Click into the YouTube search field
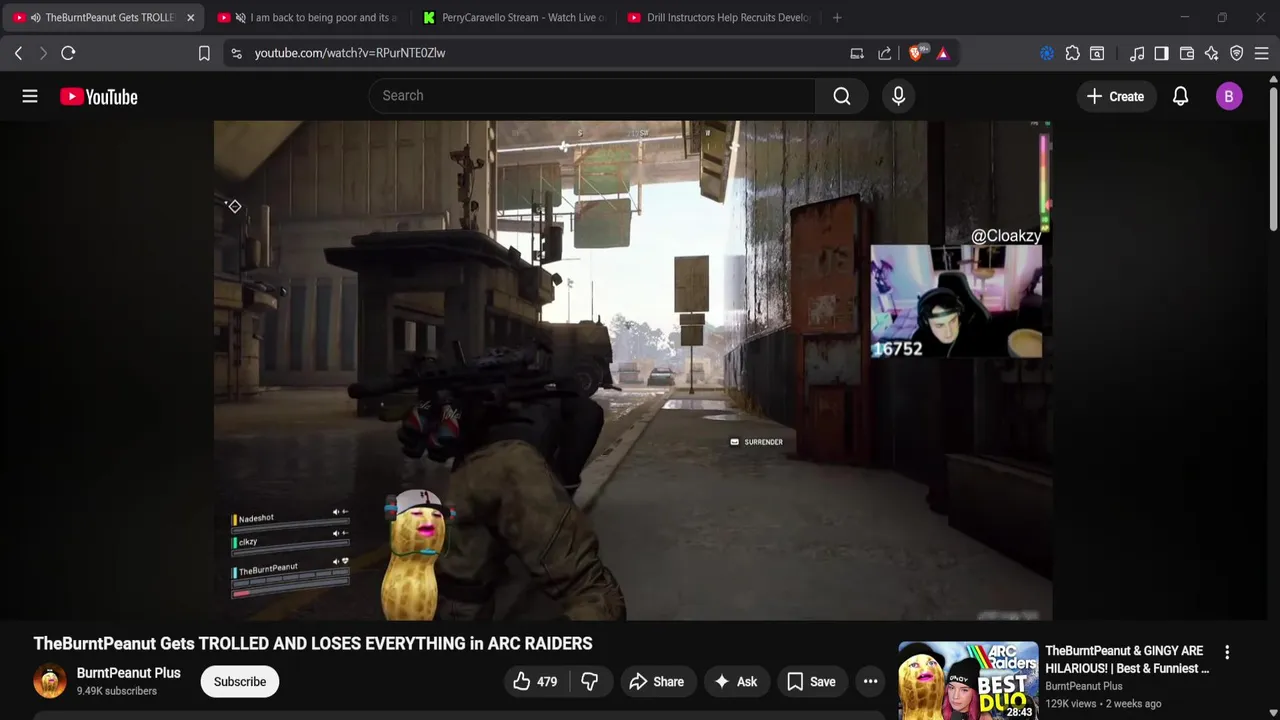 coord(592,96)
